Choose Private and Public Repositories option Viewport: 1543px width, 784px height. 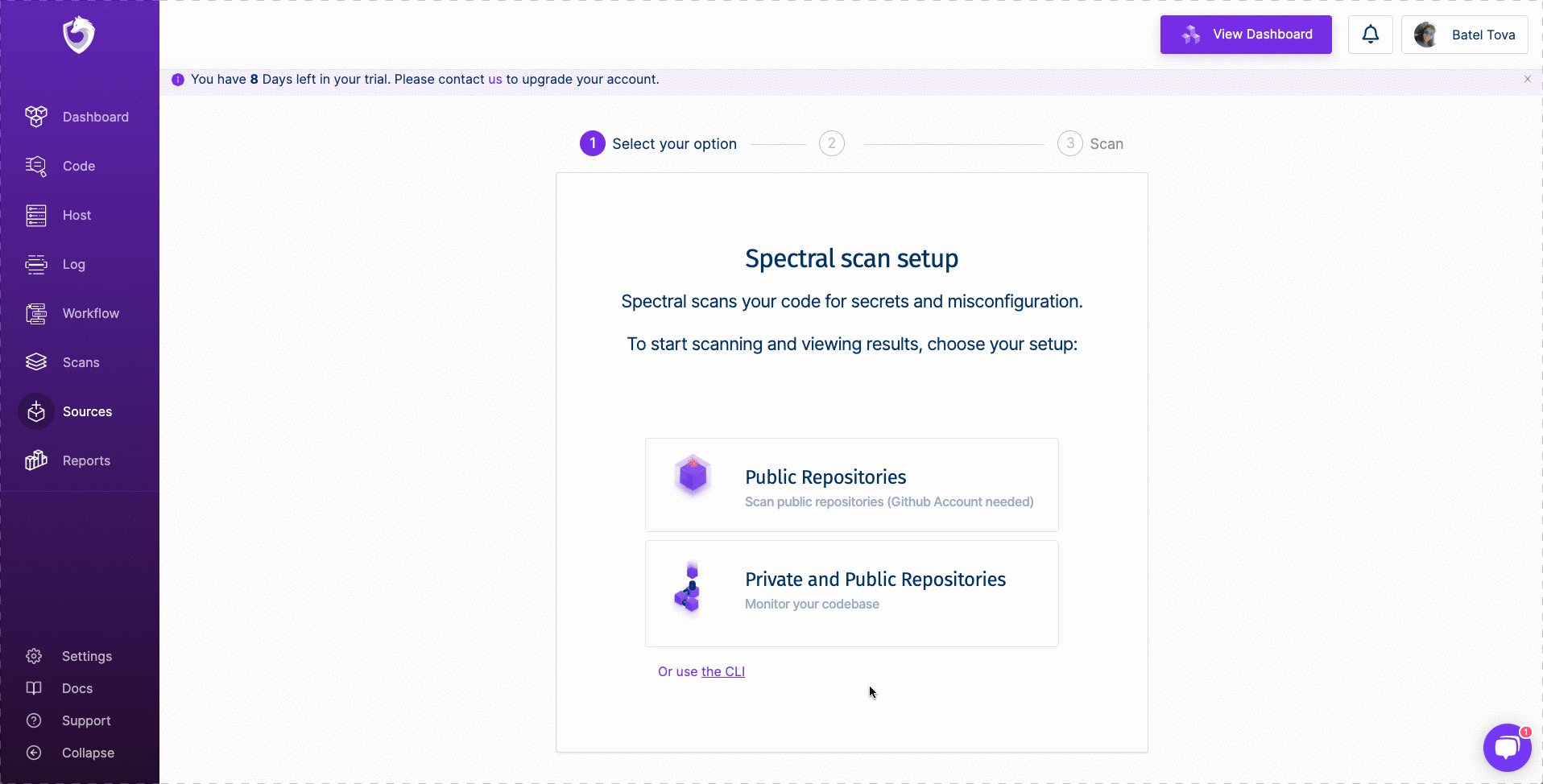point(851,593)
